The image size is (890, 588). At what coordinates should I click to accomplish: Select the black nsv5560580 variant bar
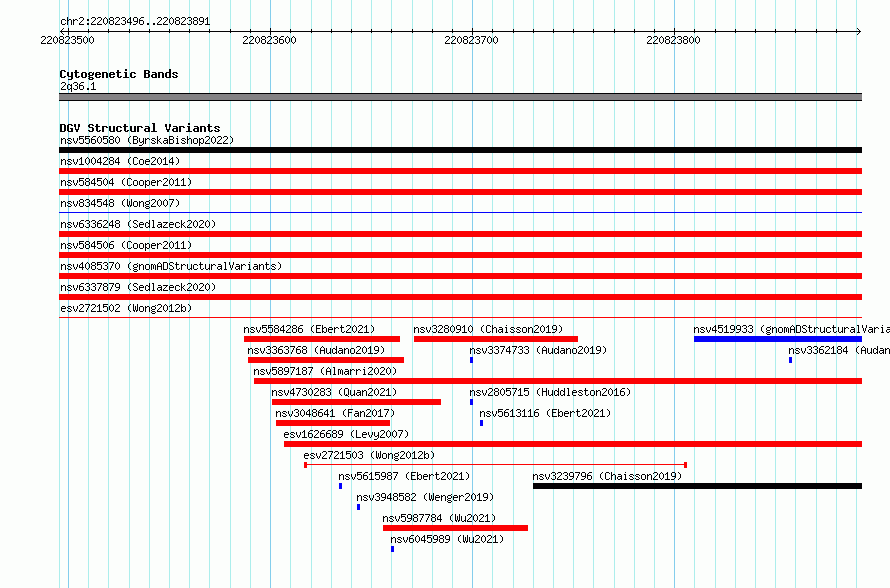(x=460, y=150)
